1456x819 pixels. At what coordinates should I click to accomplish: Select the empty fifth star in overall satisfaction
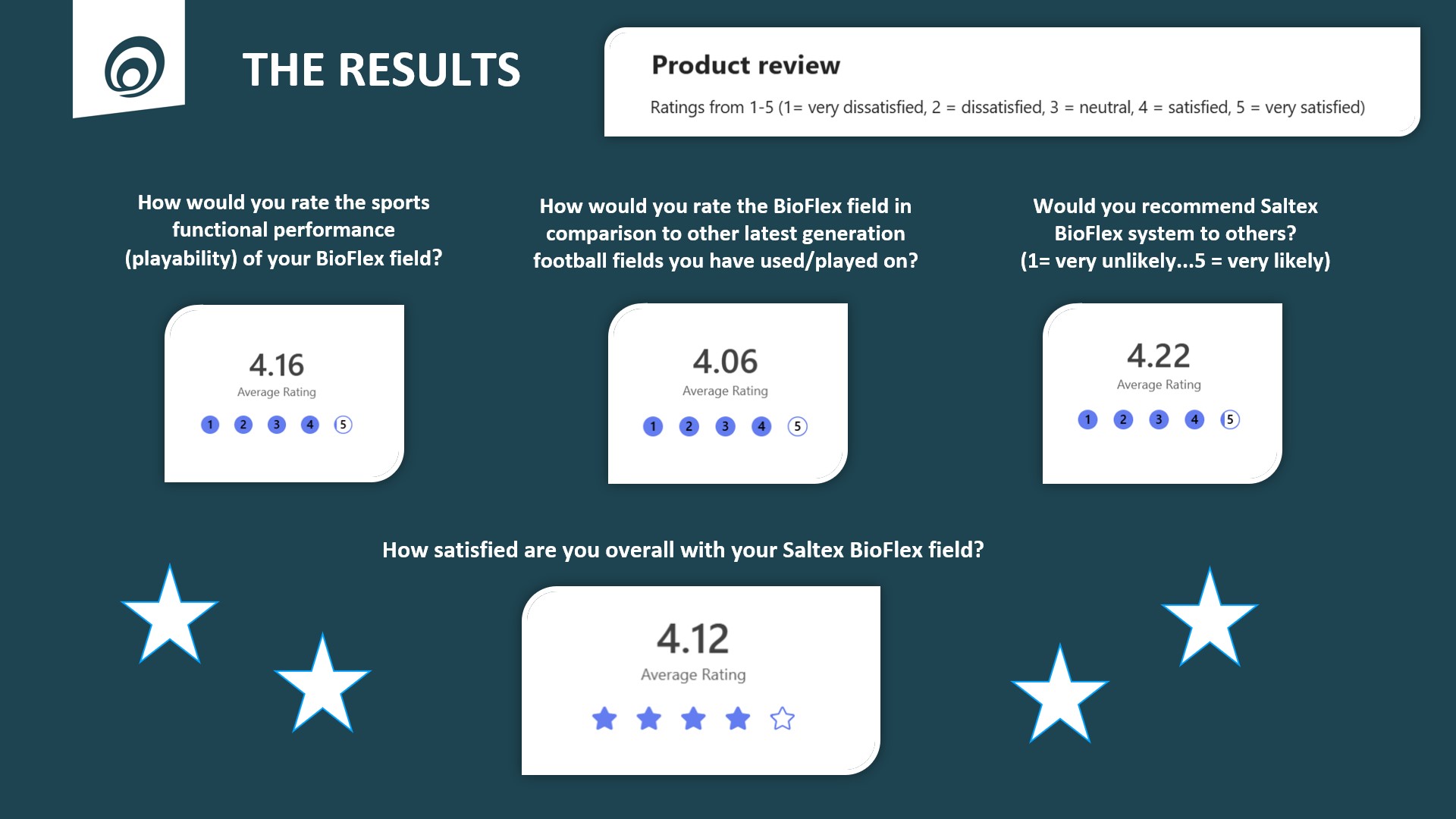point(782,718)
